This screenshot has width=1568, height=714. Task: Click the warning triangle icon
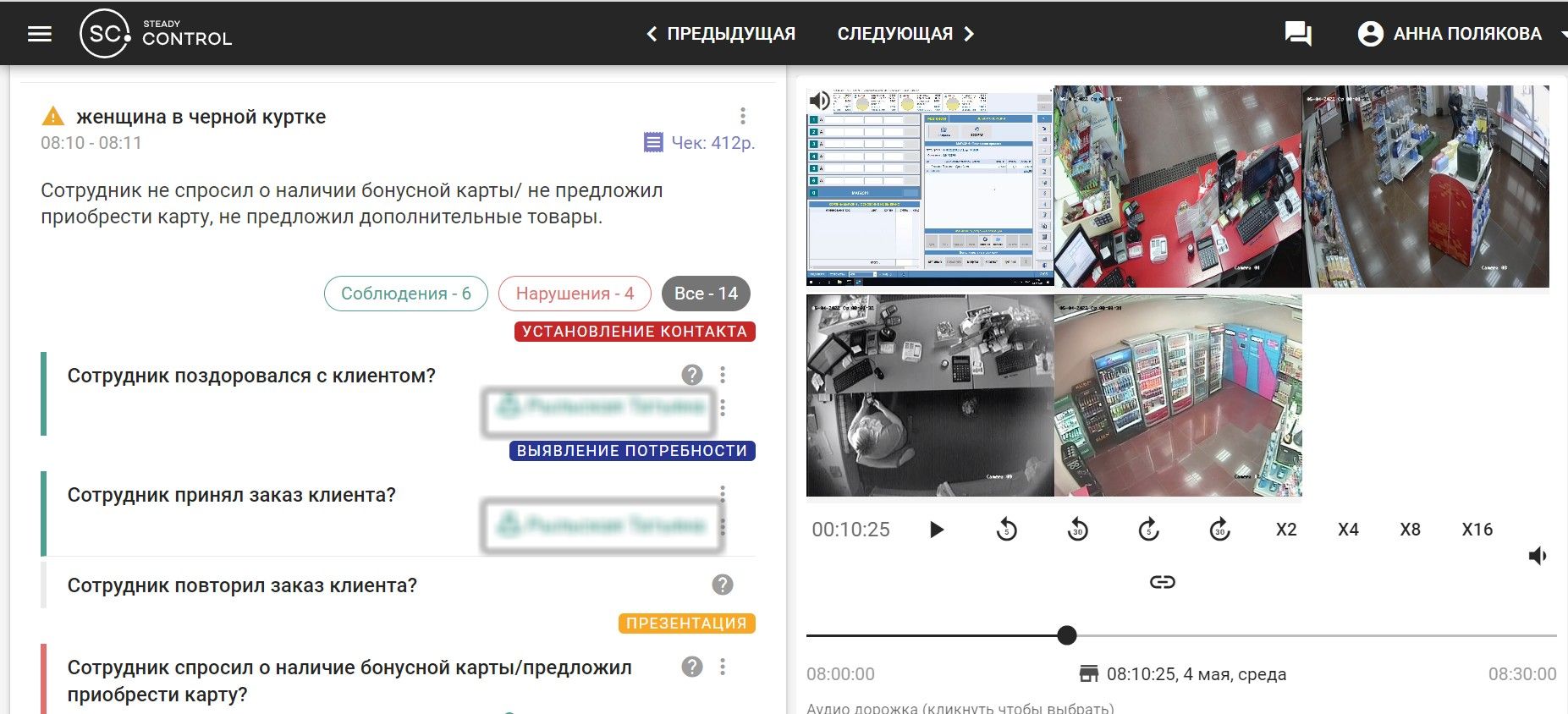click(52, 116)
